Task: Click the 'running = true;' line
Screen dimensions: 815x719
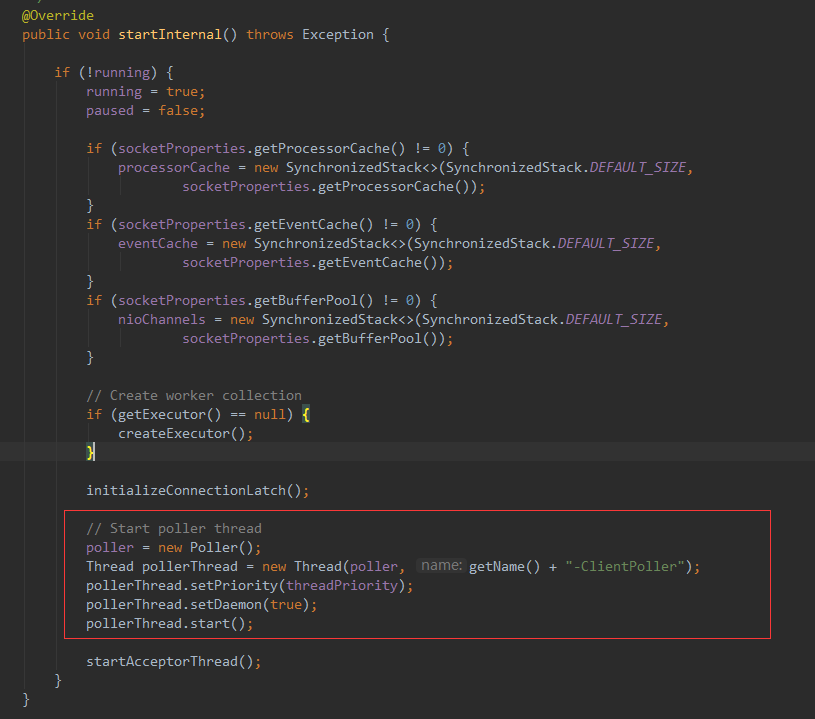Action: click(x=146, y=92)
